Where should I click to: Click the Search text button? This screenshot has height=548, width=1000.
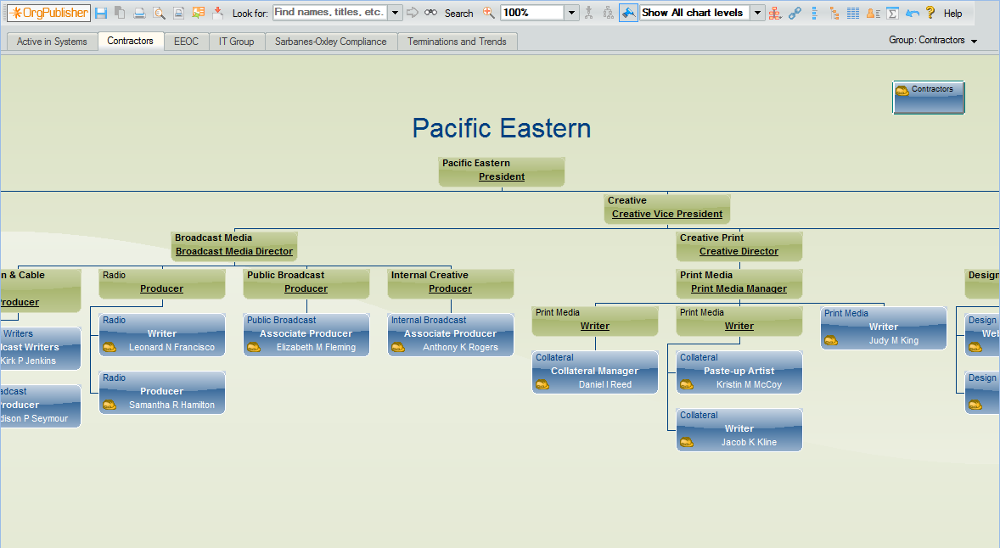(459, 13)
